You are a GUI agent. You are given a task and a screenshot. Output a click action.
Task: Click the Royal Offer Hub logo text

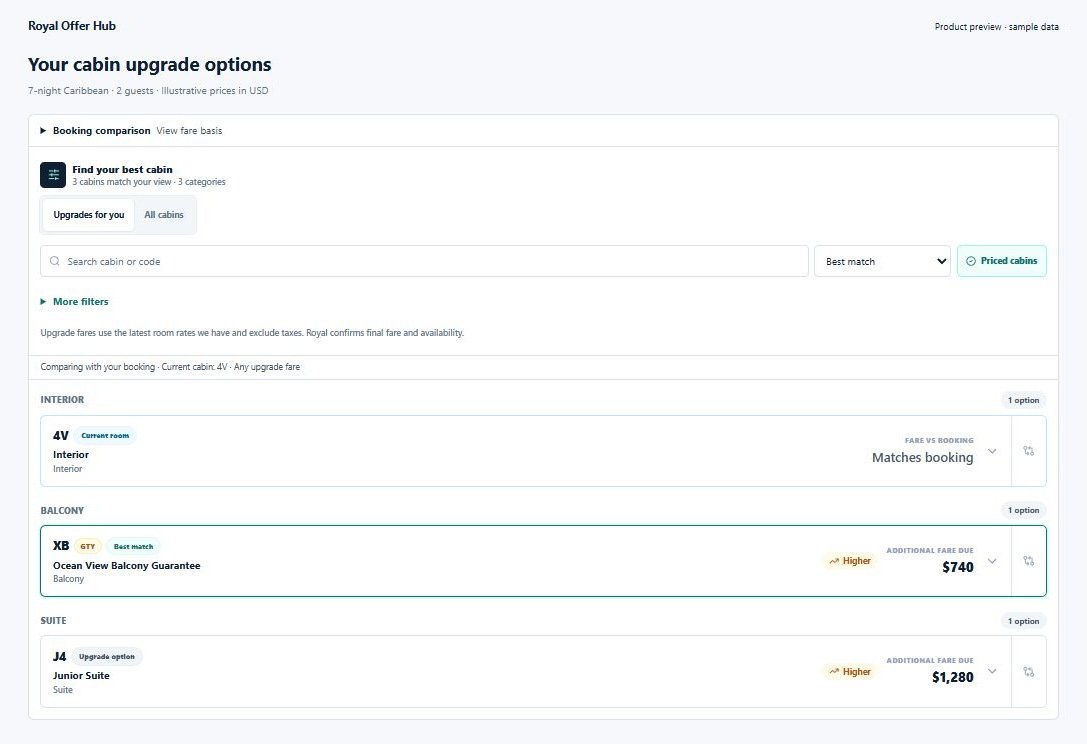click(72, 26)
